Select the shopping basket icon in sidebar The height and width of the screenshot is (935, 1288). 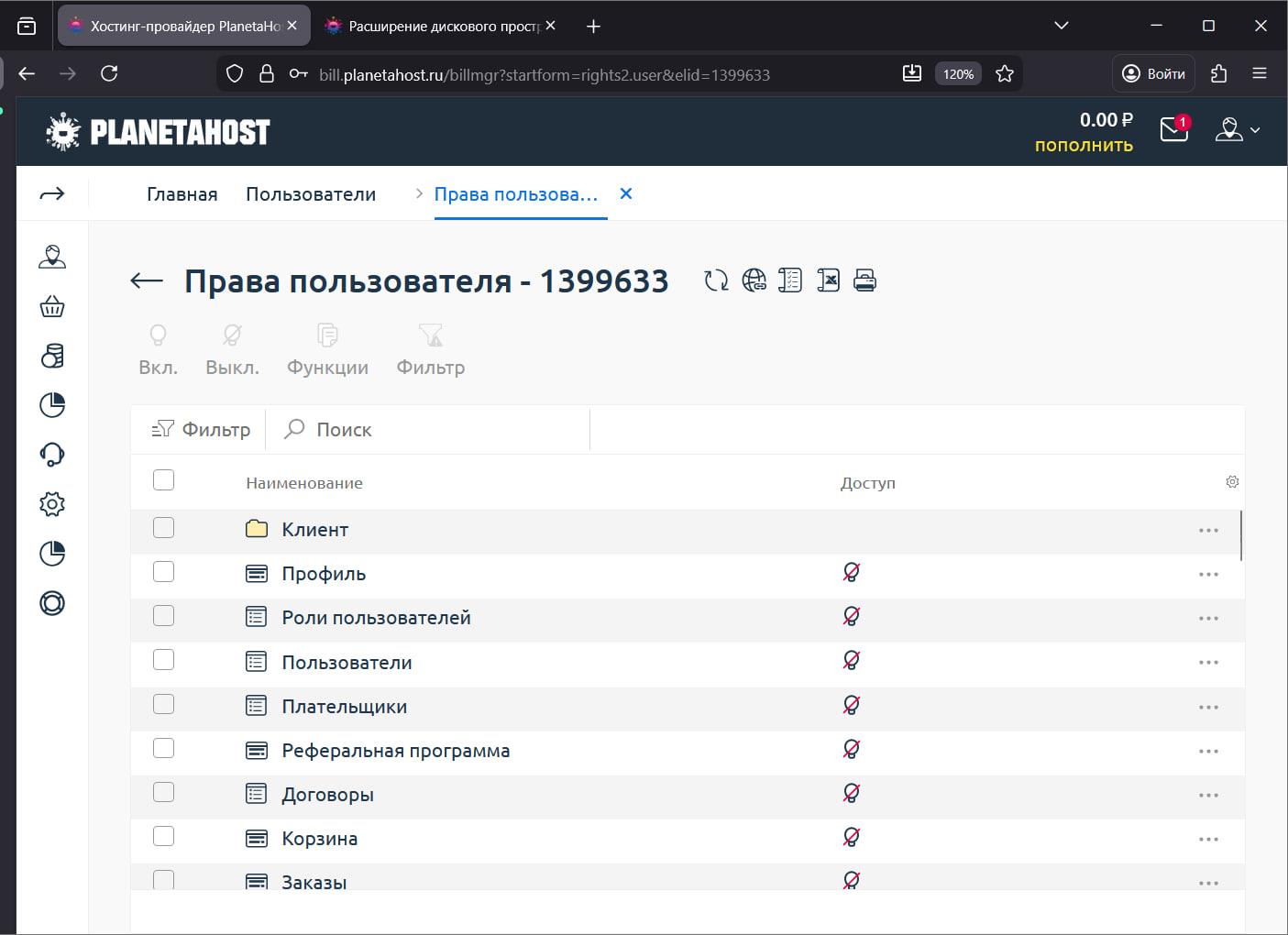tap(52, 306)
